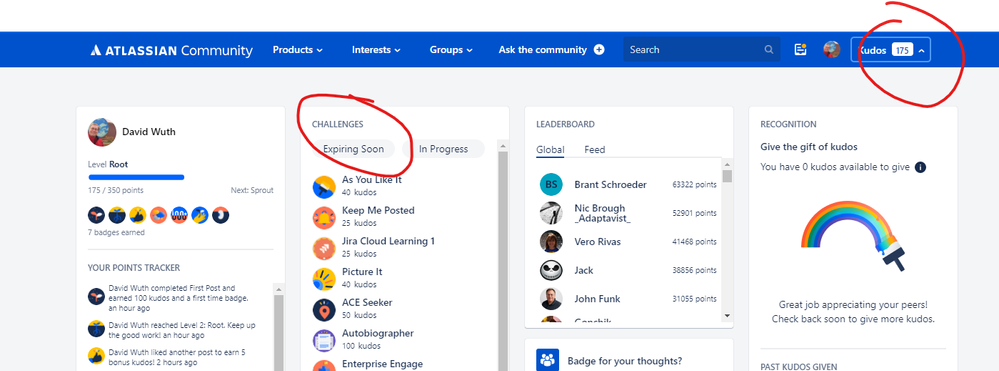Click the thumbs-up badge icon

click(138, 215)
